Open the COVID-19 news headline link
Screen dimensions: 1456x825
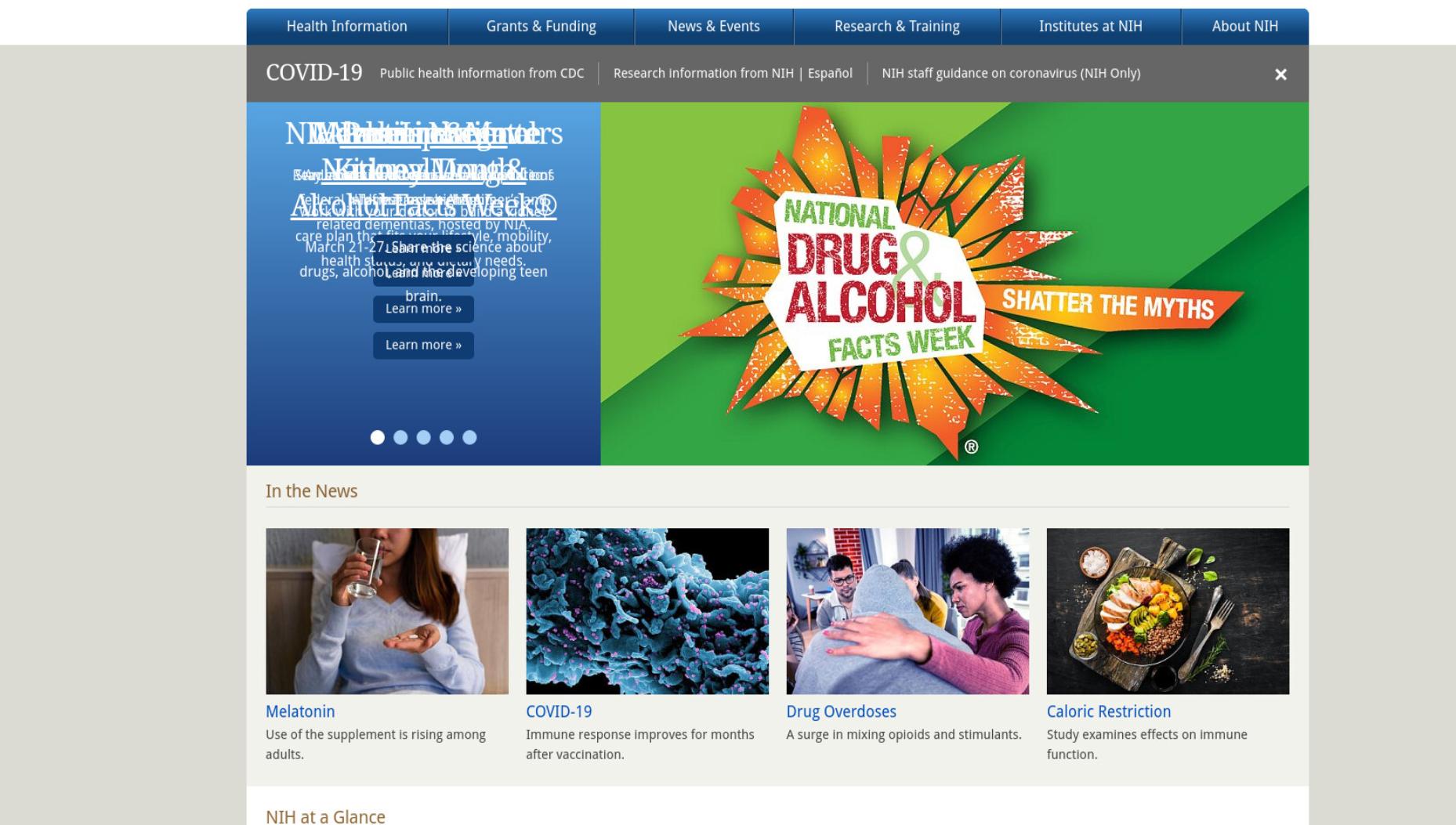[x=559, y=711]
